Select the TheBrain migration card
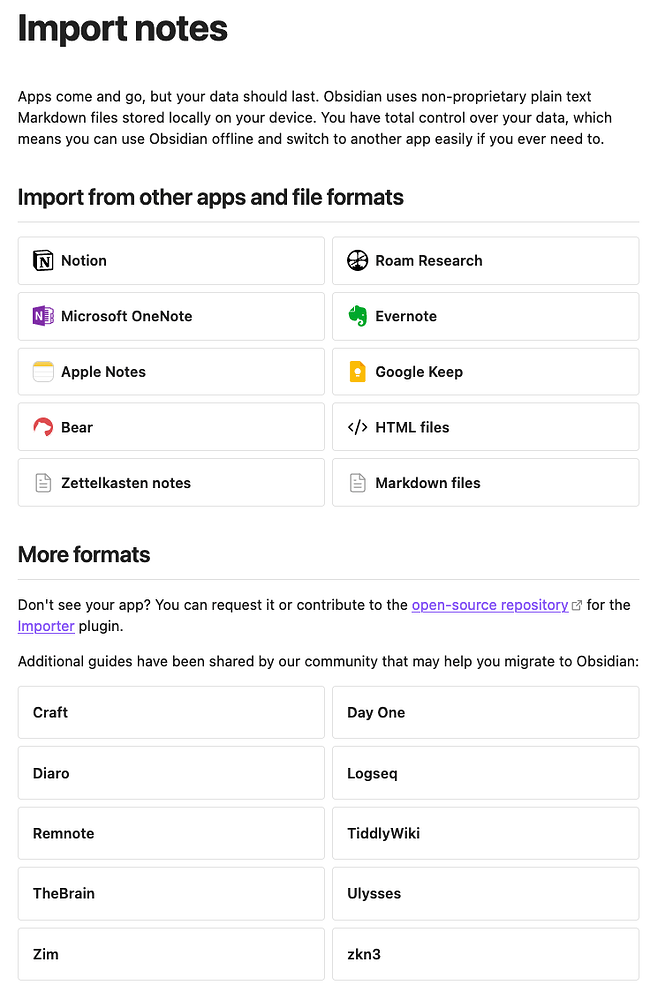This screenshot has height=1000, width=672. (170, 894)
